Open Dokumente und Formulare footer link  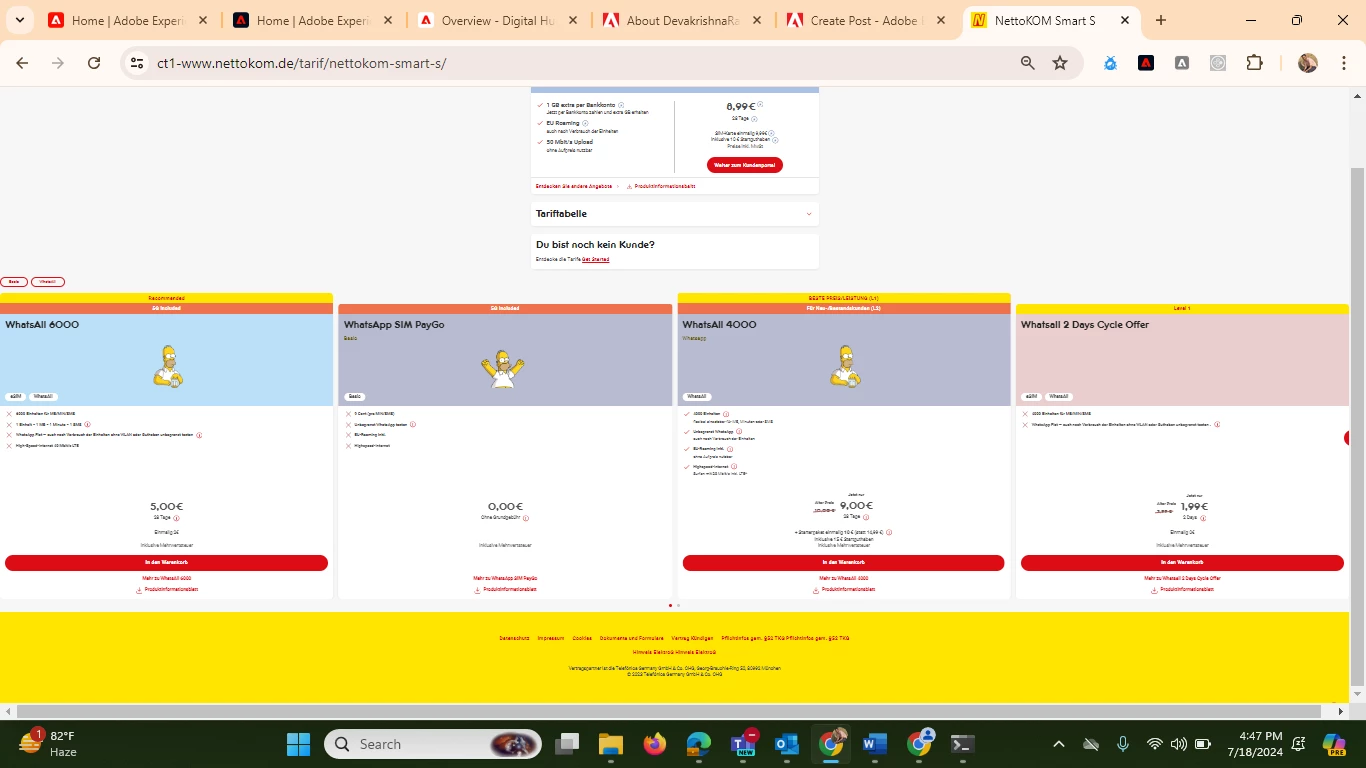[x=632, y=638]
